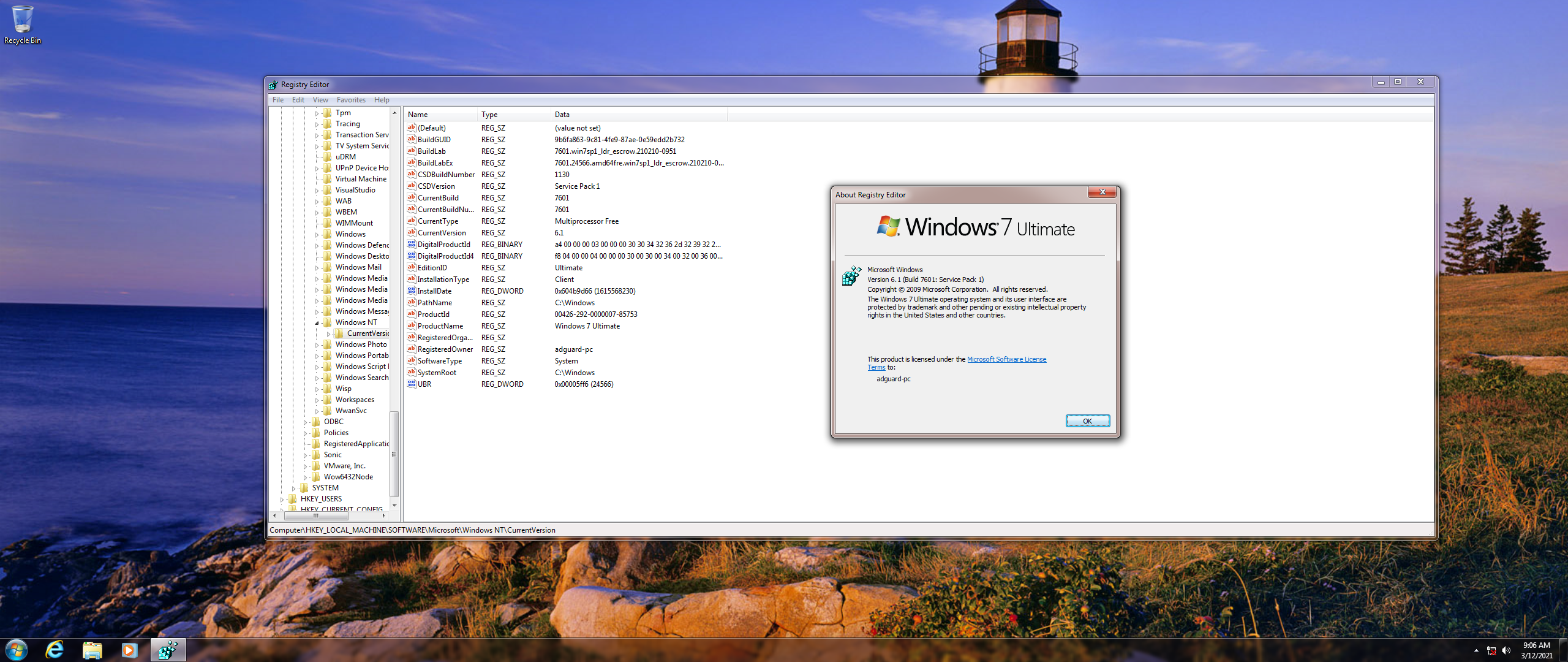Open the Edit menu
Image resolution: width=1568 pixels, height=662 pixels.
click(x=298, y=100)
